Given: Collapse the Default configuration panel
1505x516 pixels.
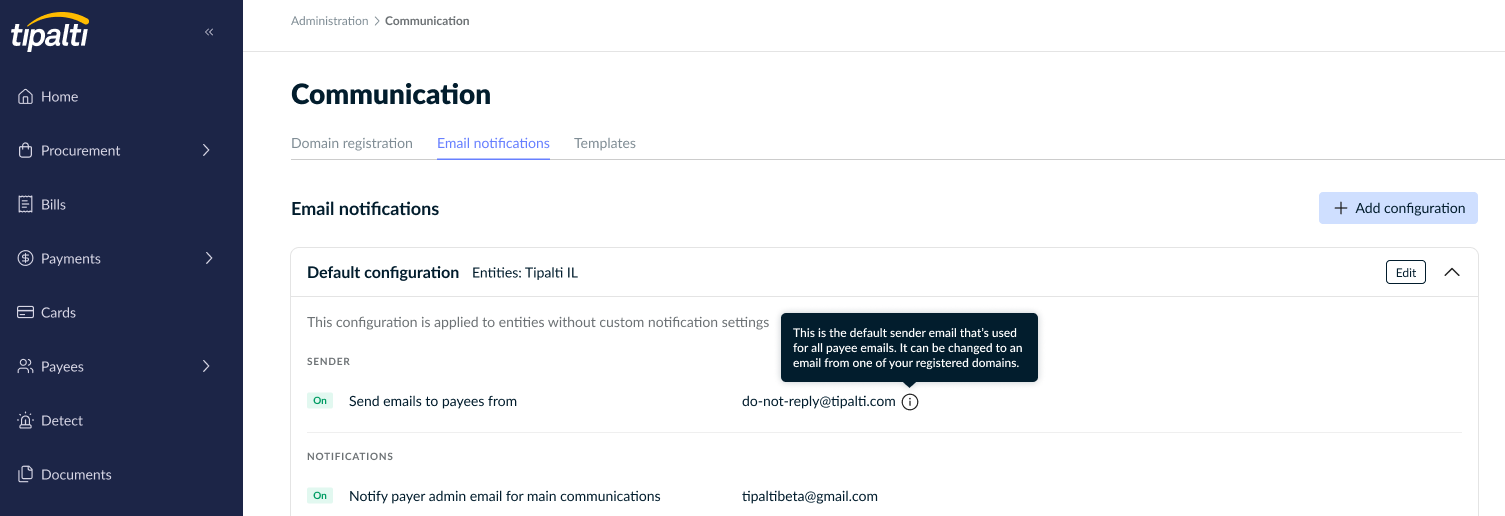Looking at the screenshot, I should tap(1452, 272).
